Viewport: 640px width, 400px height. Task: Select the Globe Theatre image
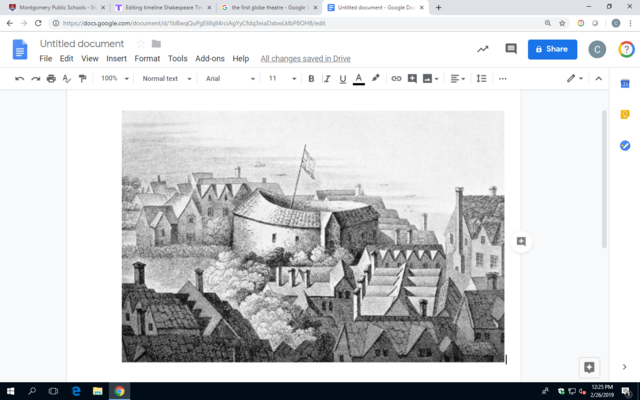pyautogui.click(x=313, y=236)
